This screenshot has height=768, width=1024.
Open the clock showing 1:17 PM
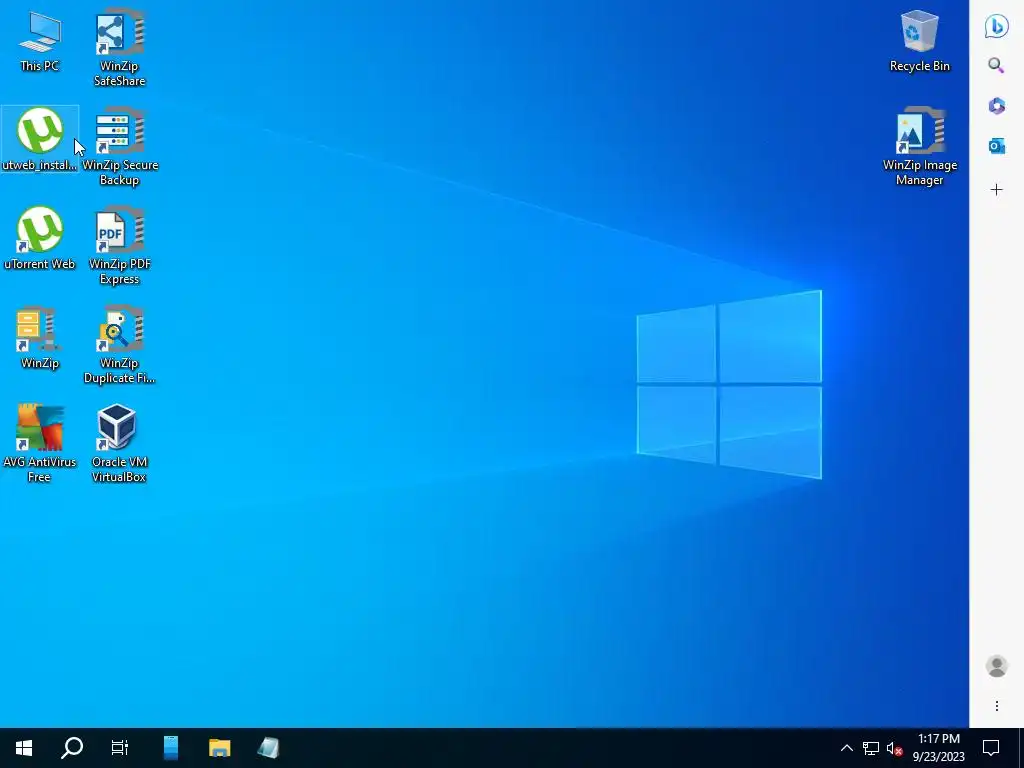[x=938, y=748]
